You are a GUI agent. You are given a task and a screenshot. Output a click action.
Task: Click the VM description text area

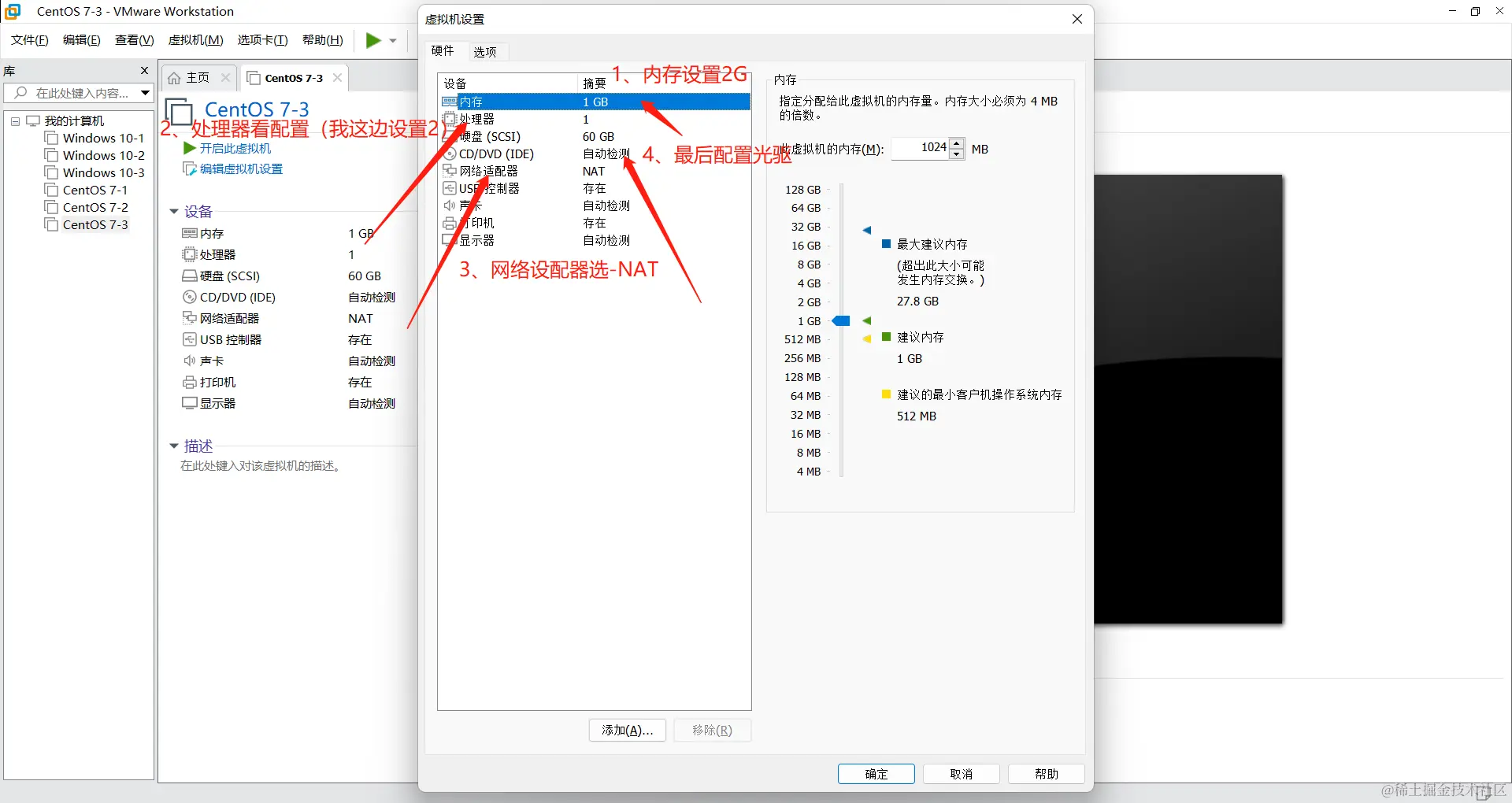[261, 466]
